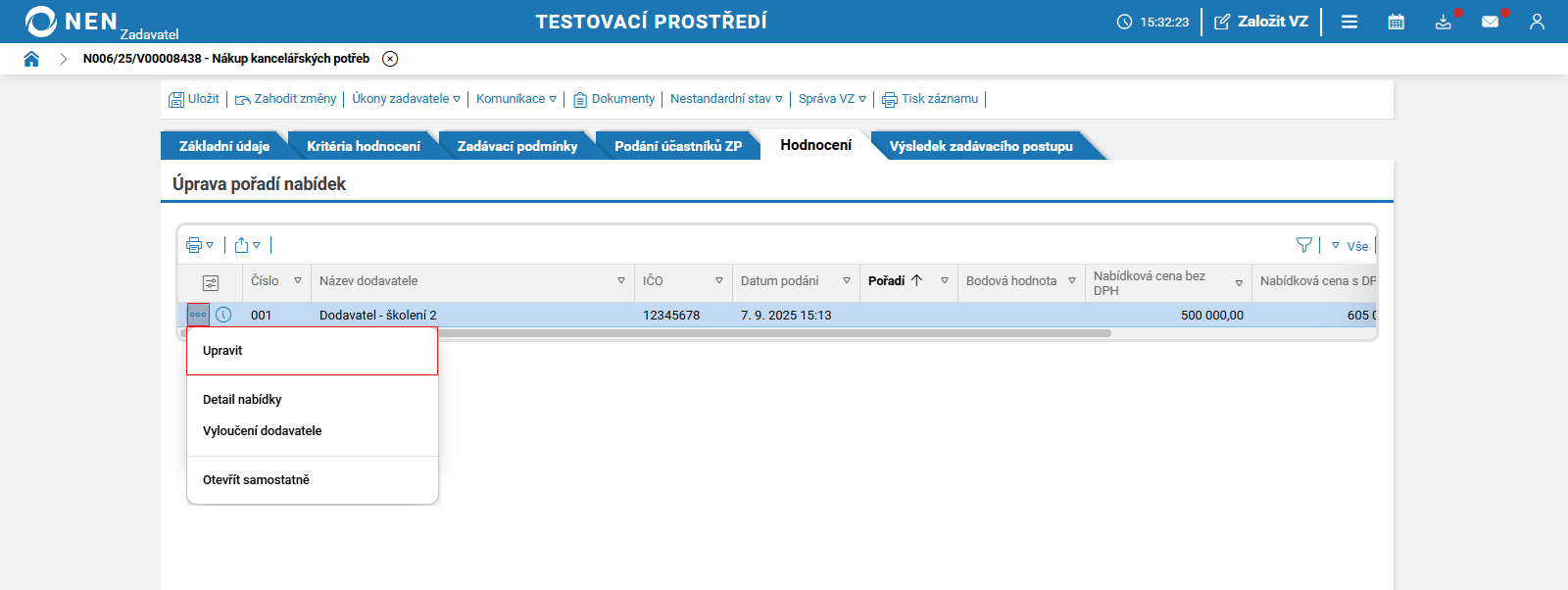Open the table export icon dropdown
This screenshot has width=1568, height=590.
(x=248, y=245)
